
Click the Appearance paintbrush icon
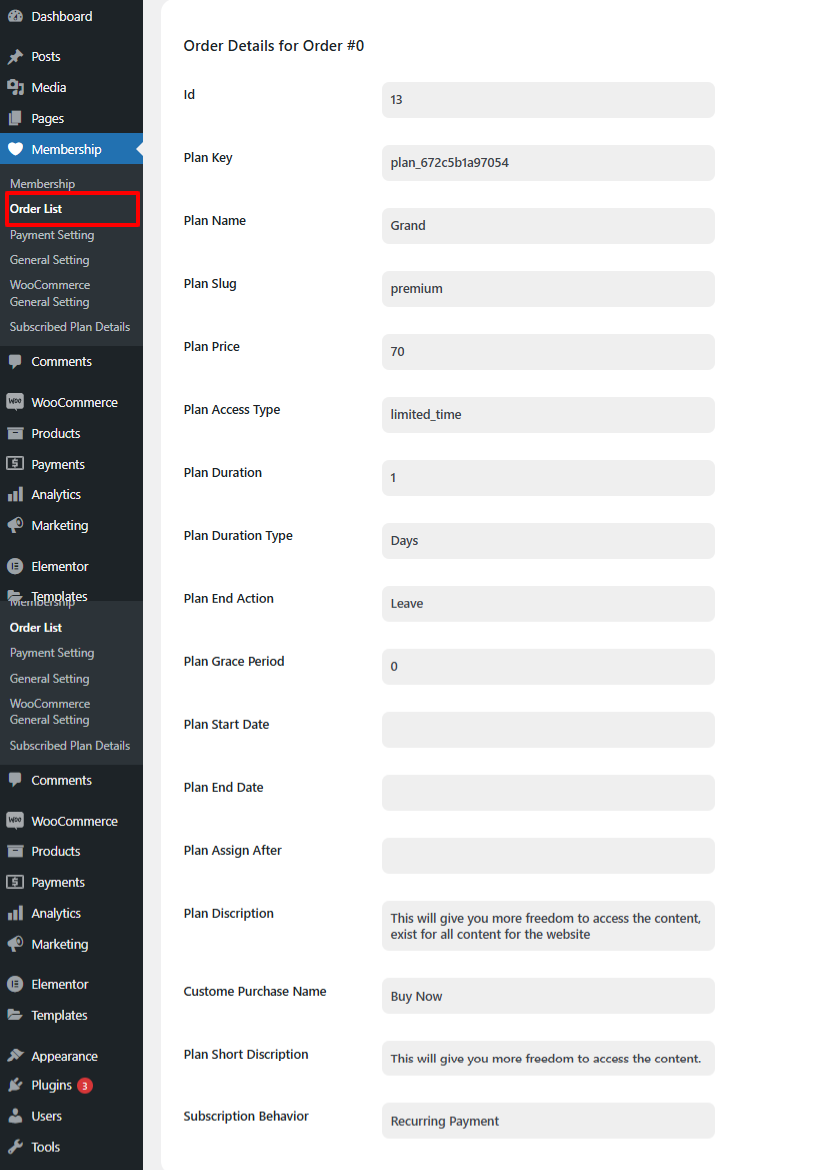[15, 1056]
